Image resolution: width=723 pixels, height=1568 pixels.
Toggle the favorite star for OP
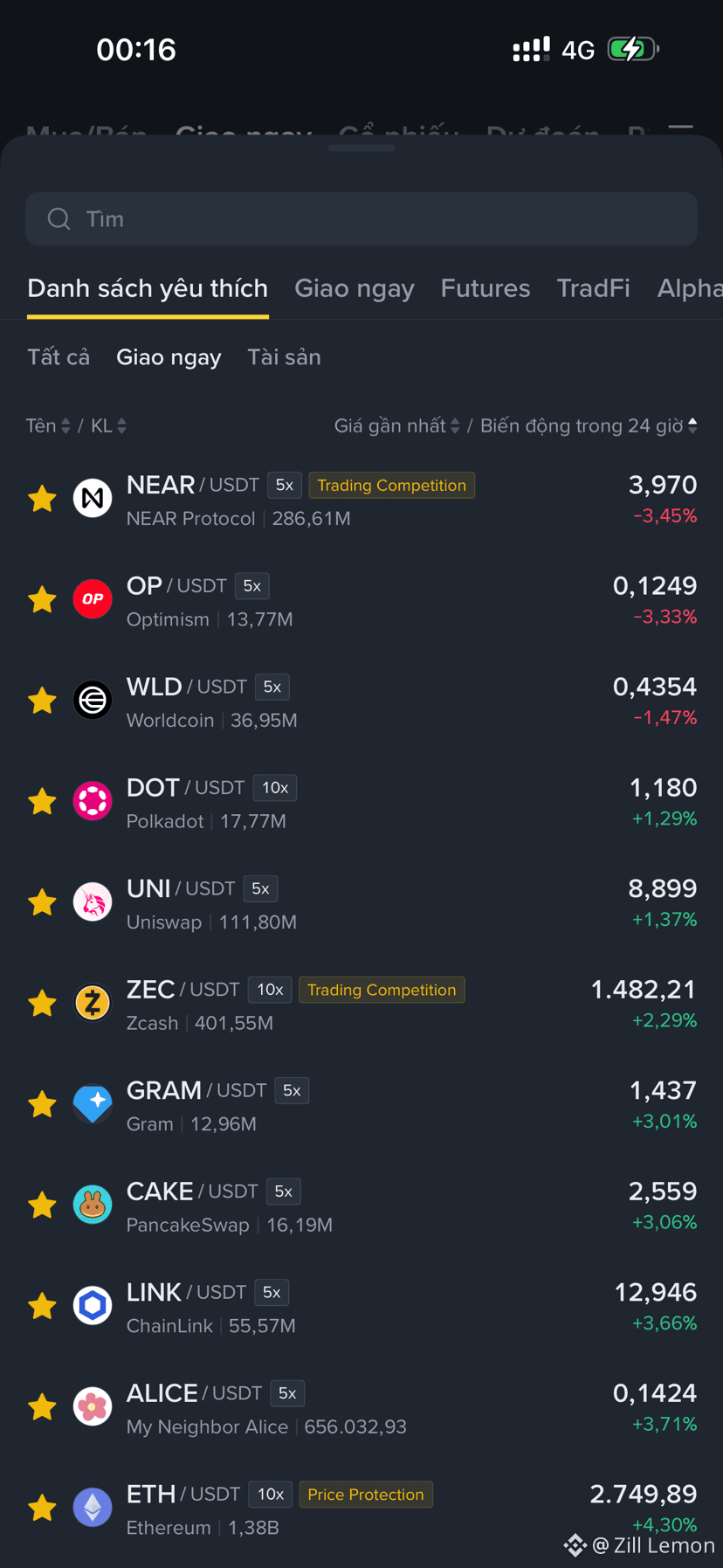pos(42,600)
